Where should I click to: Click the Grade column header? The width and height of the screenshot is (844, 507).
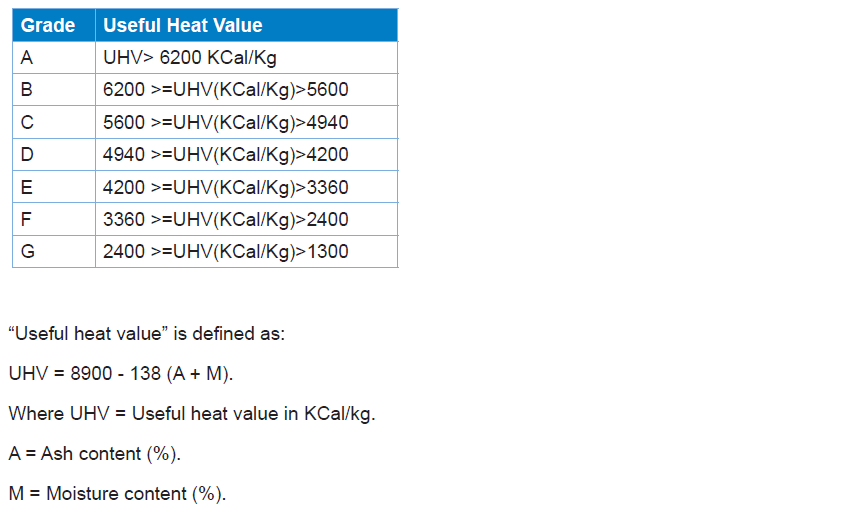pos(48,25)
